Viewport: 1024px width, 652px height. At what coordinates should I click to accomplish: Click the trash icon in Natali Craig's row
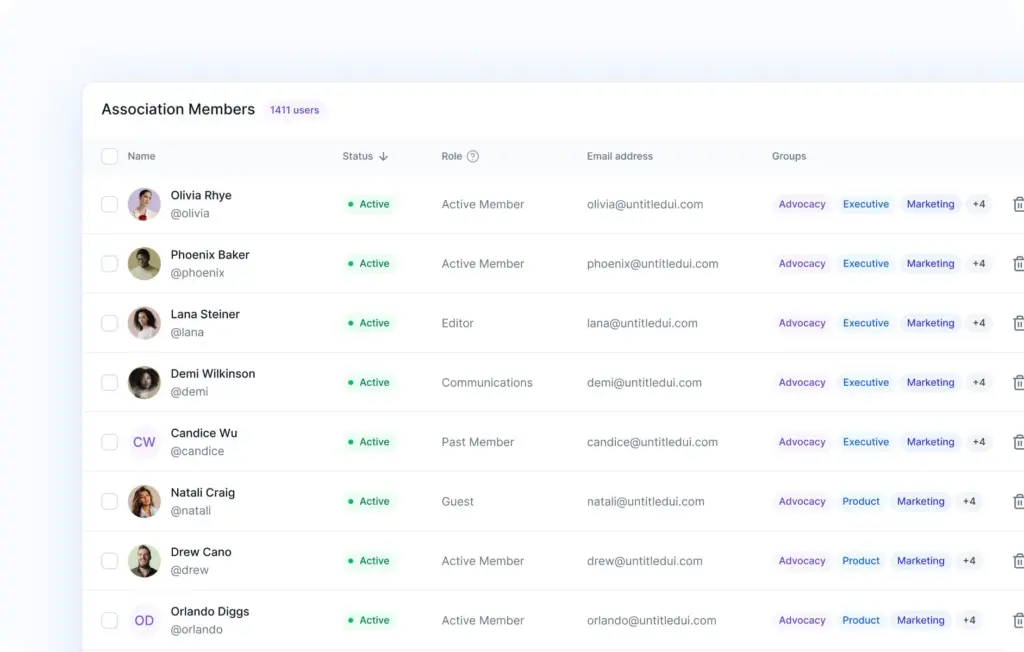(x=1018, y=501)
